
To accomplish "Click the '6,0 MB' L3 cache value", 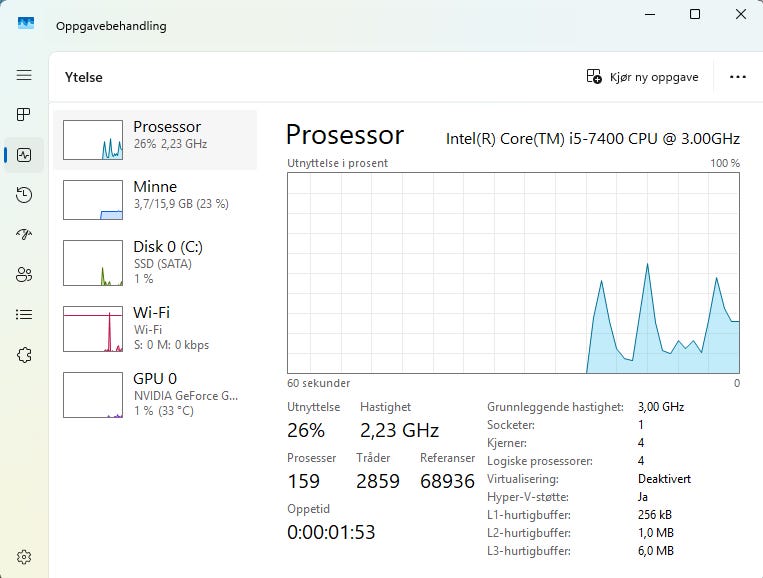I will [655, 551].
